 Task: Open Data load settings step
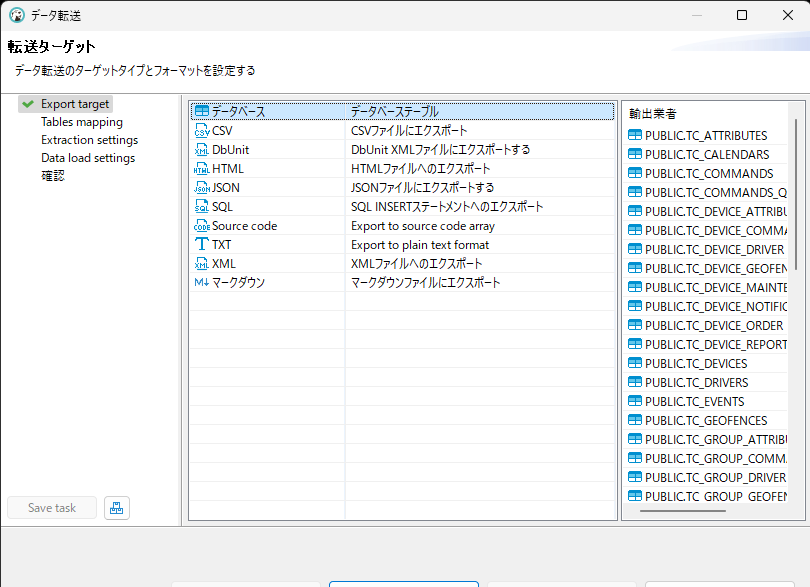87,158
